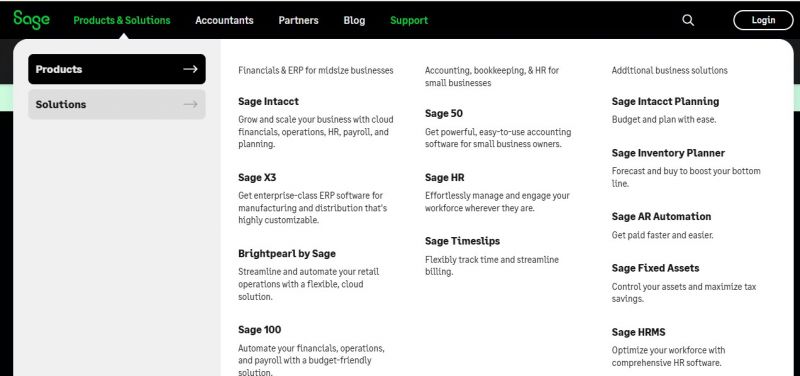Open the Sage HR product link
The height and width of the screenshot is (376, 800).
(445, 178)
